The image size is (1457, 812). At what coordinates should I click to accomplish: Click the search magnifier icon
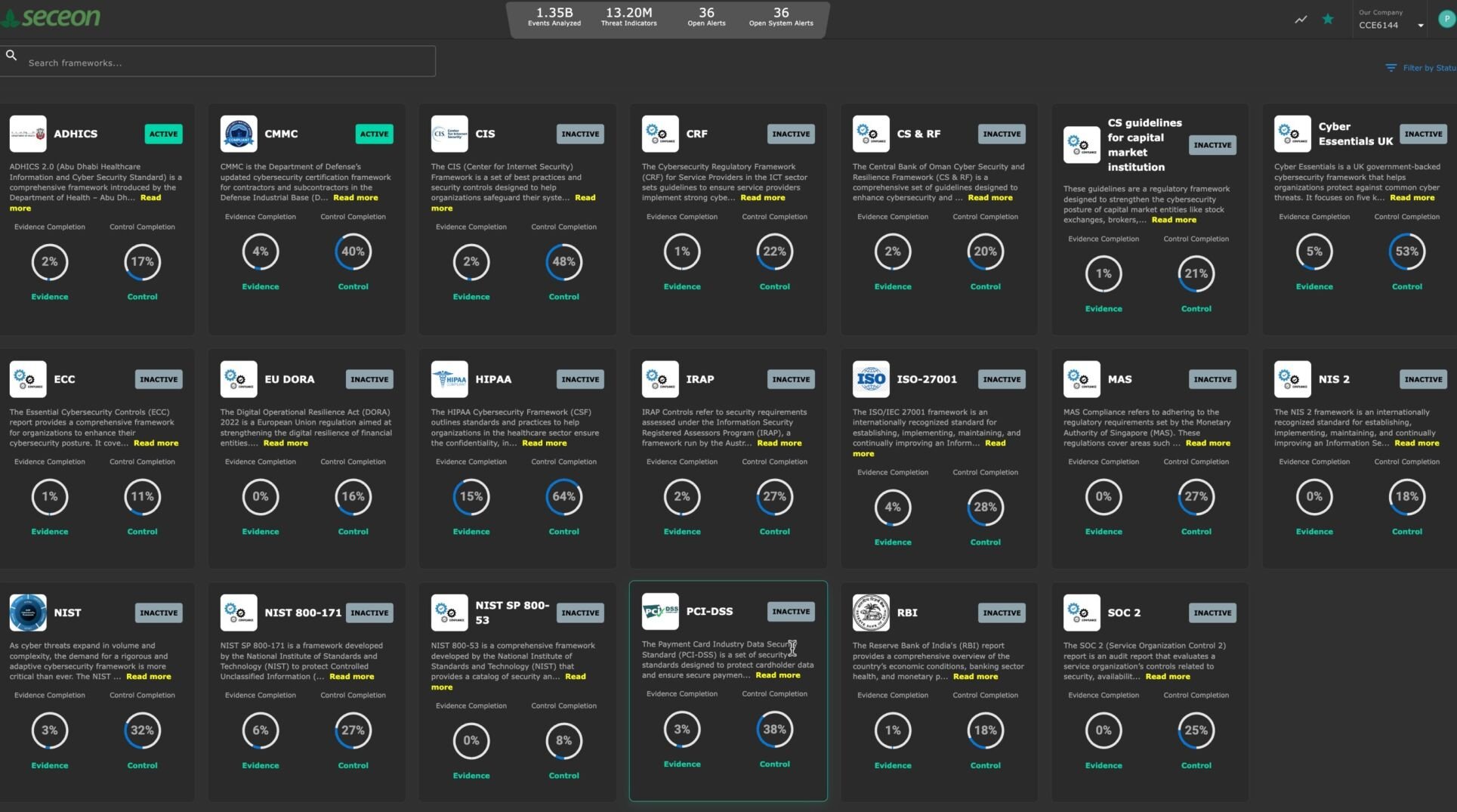tap(11, 54)
